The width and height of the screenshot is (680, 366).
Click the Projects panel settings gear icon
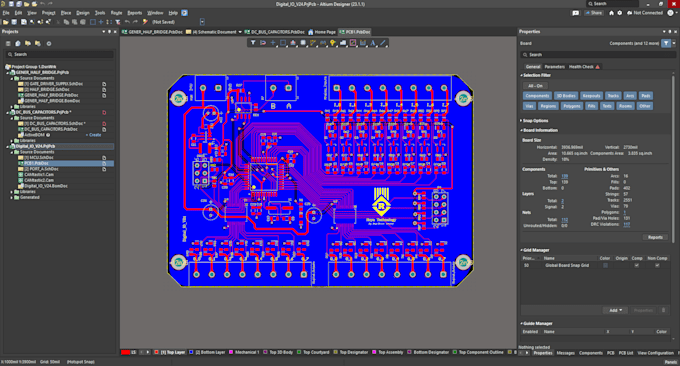click(49, 43)
